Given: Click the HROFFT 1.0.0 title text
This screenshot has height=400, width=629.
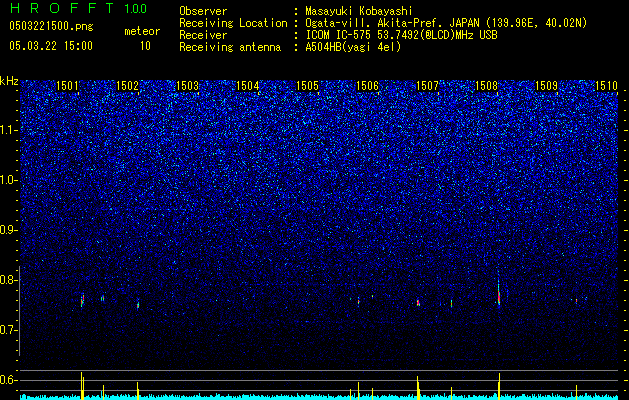Looking at the screenshot, I should point(78,8).
